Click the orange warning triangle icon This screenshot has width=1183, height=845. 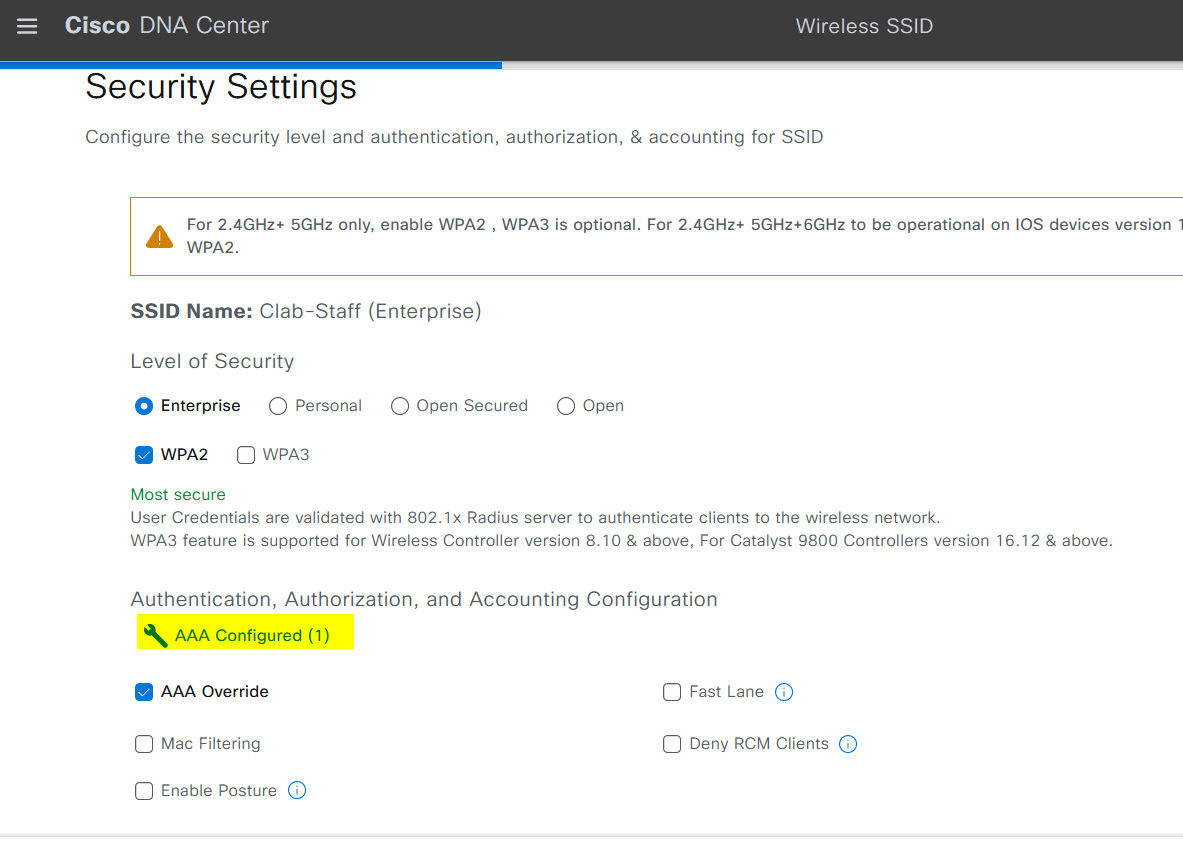click(x=159, y=236)
